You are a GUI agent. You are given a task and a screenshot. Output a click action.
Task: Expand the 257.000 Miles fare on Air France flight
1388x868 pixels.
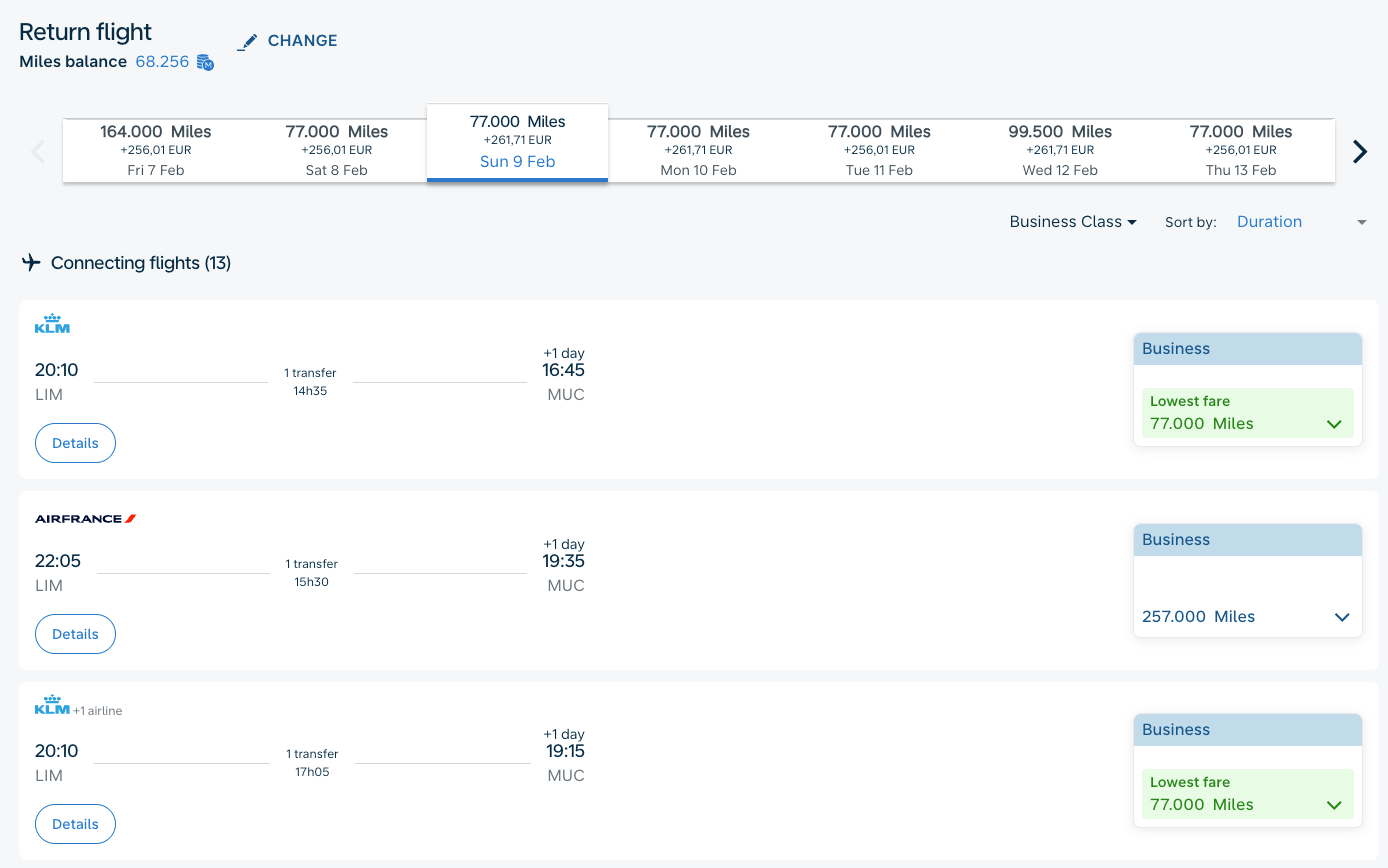point(1341,617)
